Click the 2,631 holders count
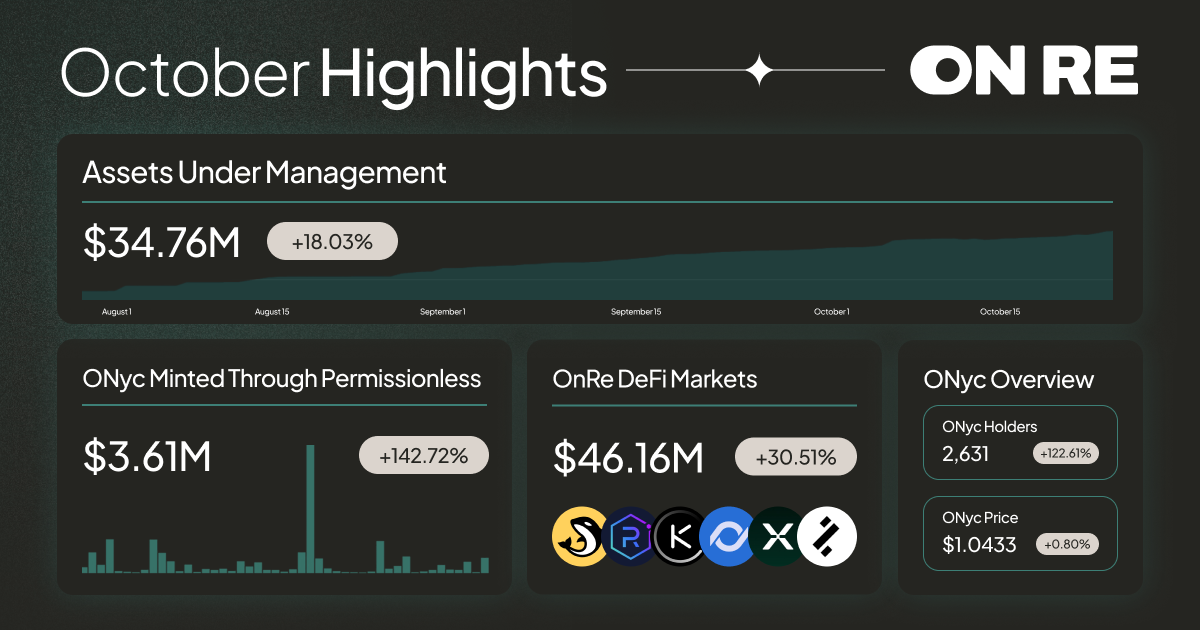Image resolution: width=1200 pixels, height=630 pixels. (x=965, y=454)
